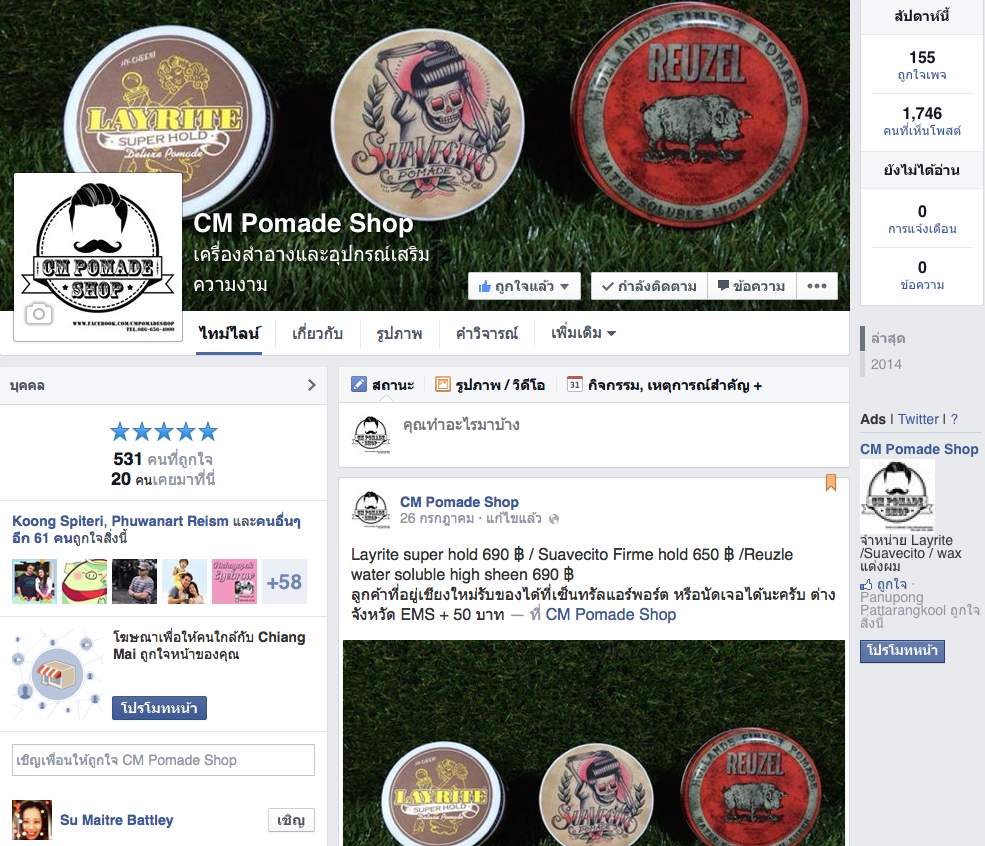Open Phuwanart Reism profile link
Viewport: 985px width, 846px height.
(170, 521)
